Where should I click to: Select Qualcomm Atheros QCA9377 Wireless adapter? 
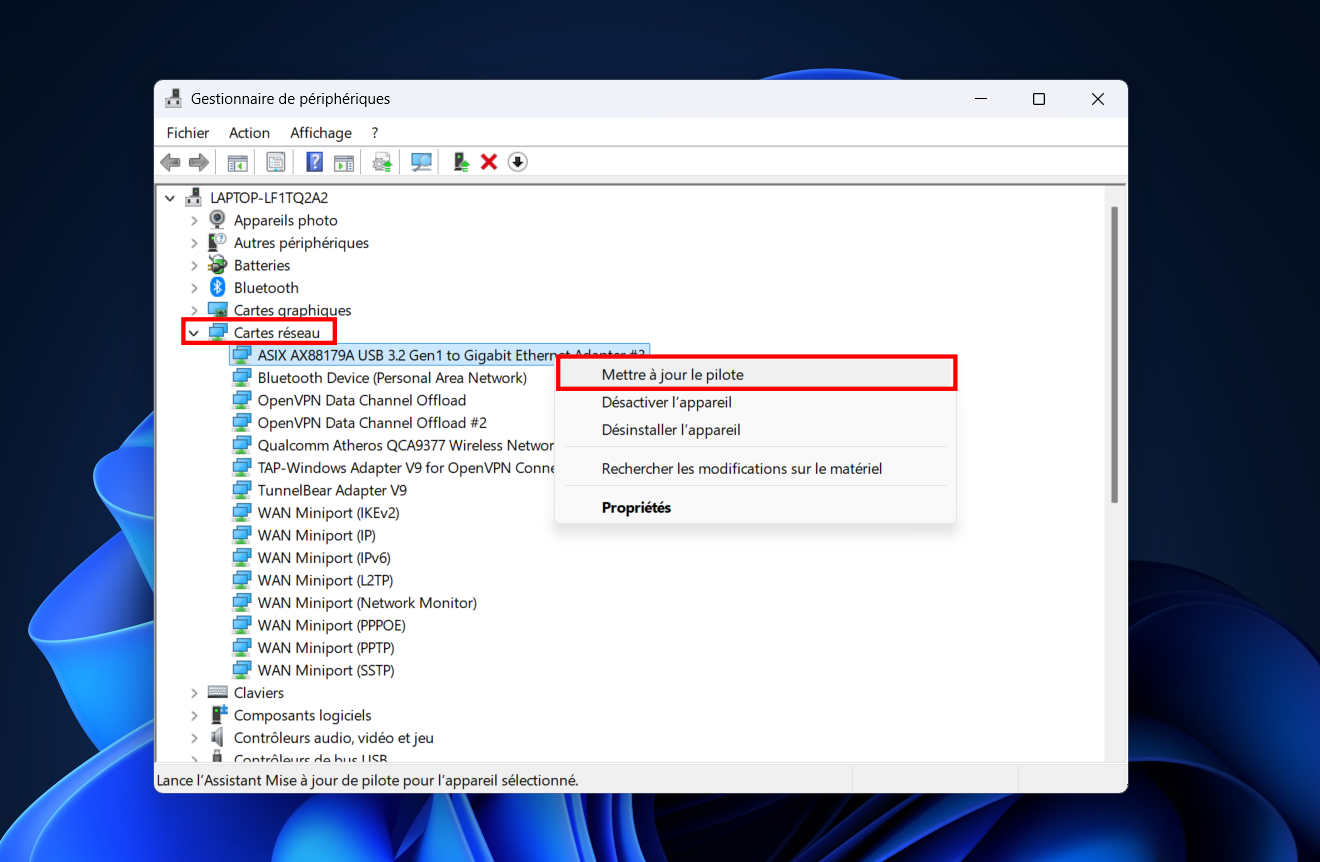click(406, 445)
